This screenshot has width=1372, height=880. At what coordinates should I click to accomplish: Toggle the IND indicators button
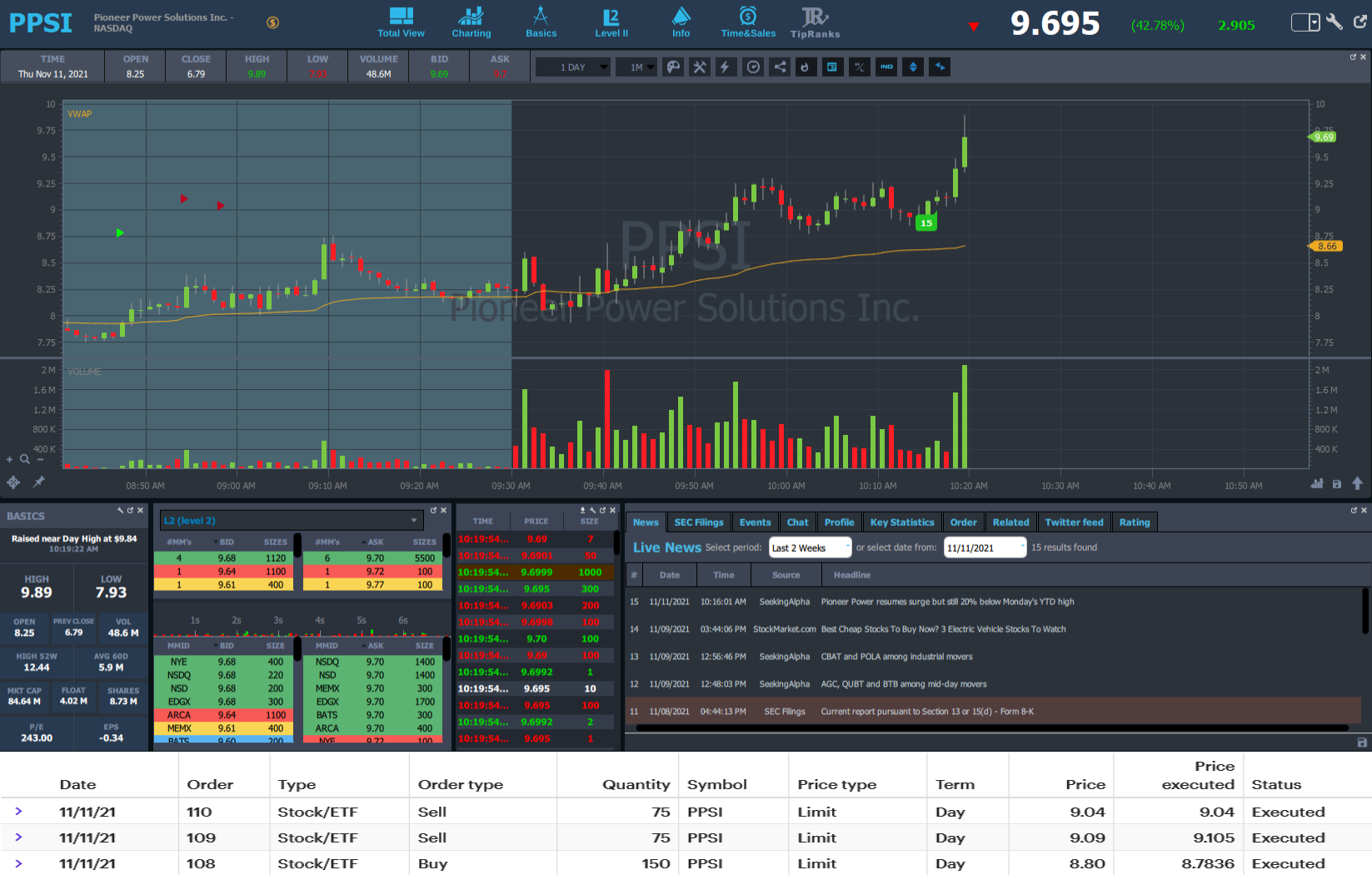(886, 67)
